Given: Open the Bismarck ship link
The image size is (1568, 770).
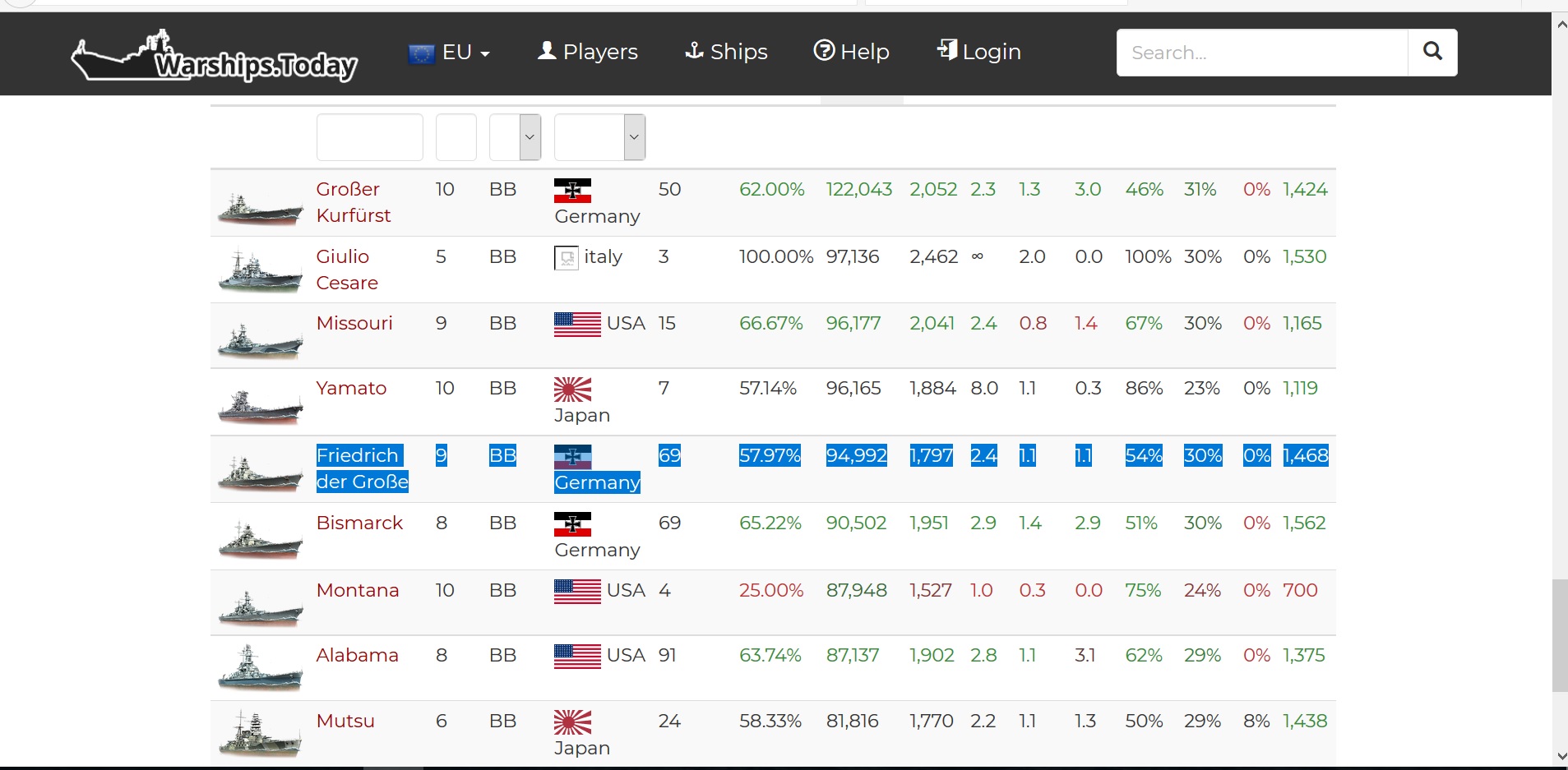Looking at the screenshot, I should coord(359,523).
